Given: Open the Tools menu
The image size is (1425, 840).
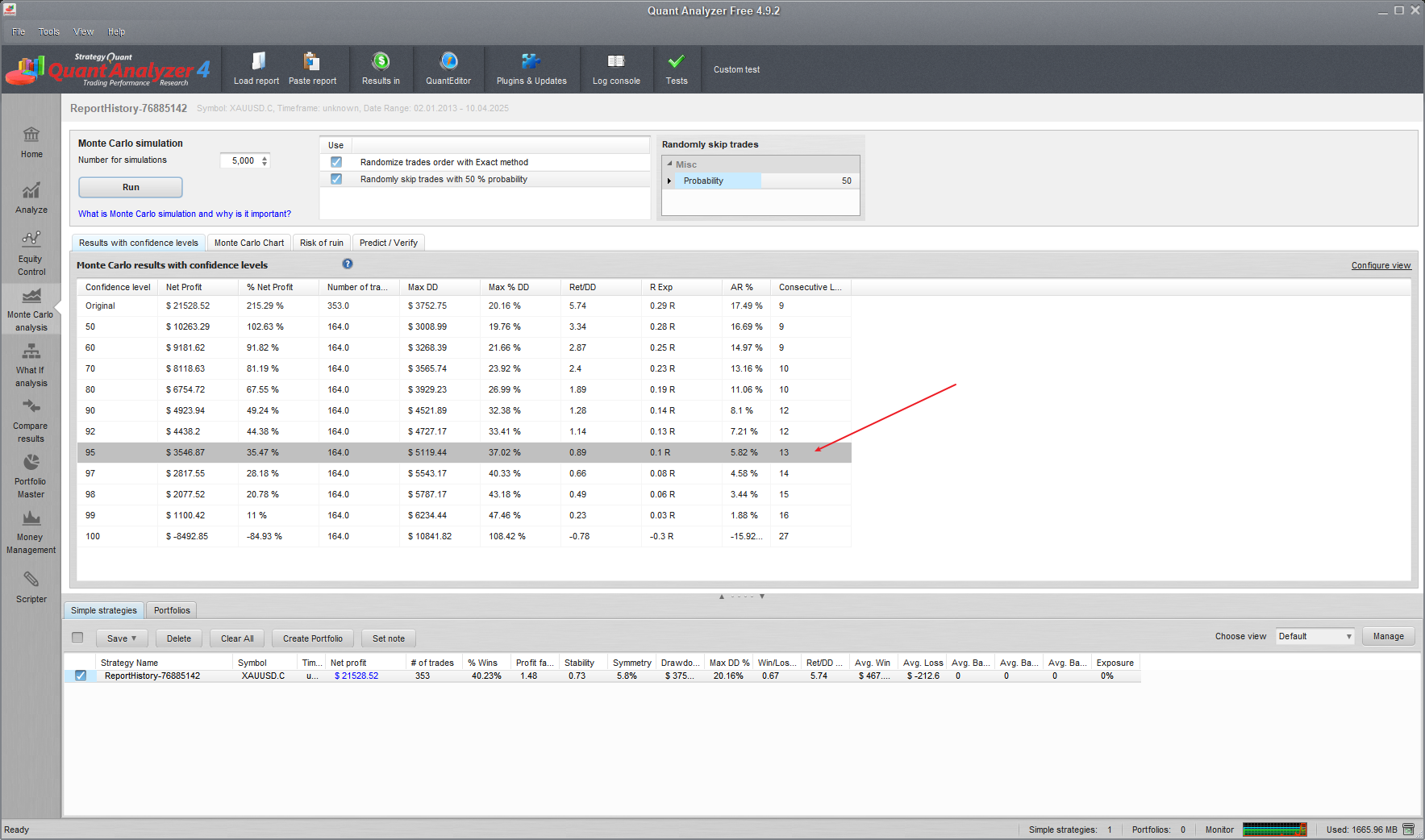Looking at the screenshot, I should coord(49,31).
